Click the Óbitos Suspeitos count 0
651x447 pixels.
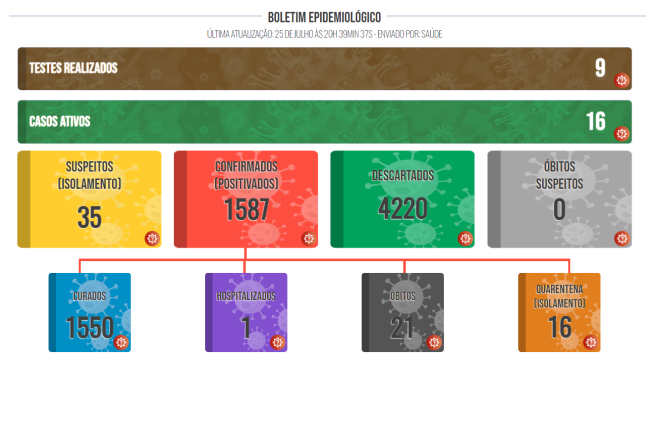pos(559,210)
